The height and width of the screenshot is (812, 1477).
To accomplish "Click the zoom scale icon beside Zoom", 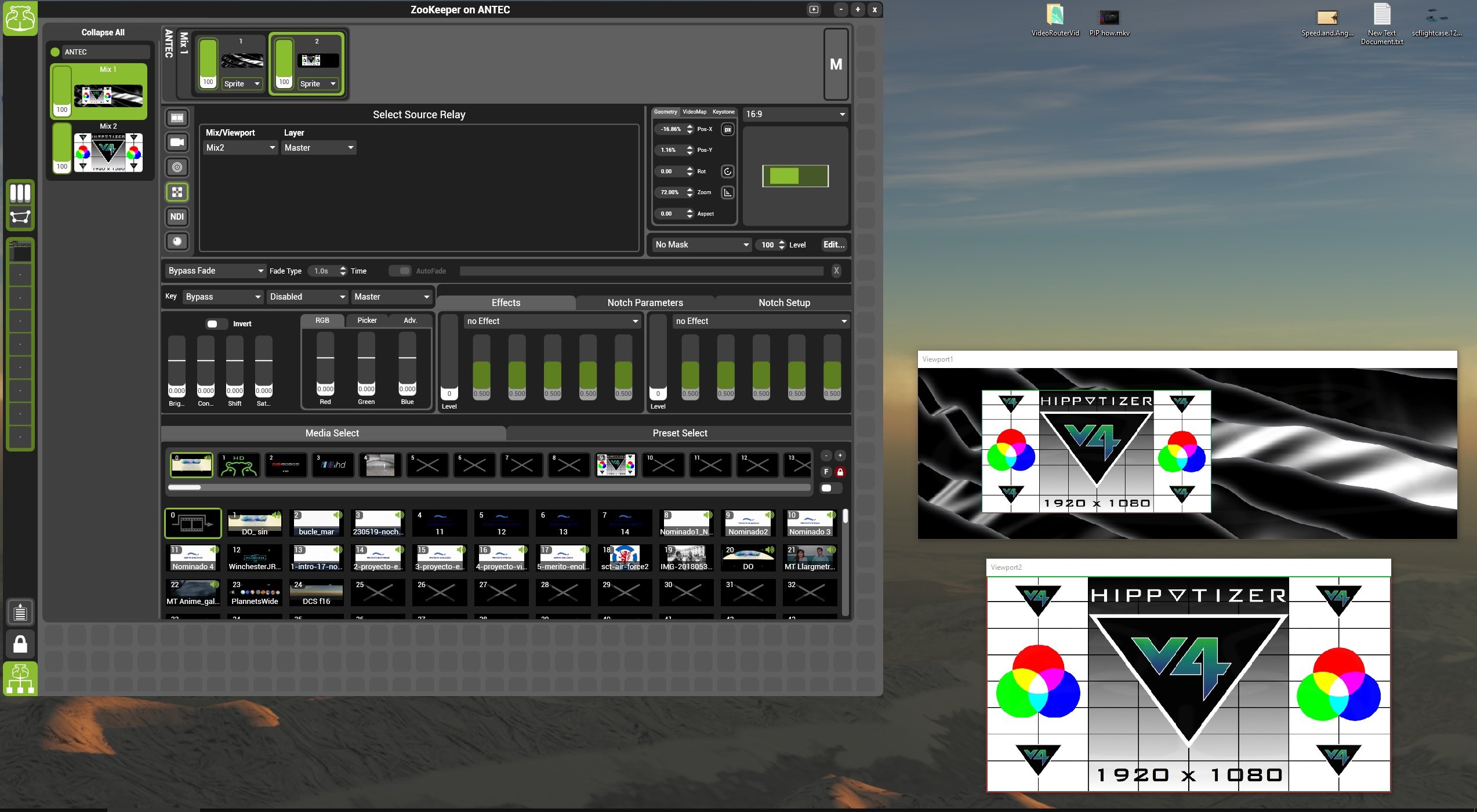I will [727, 192].
